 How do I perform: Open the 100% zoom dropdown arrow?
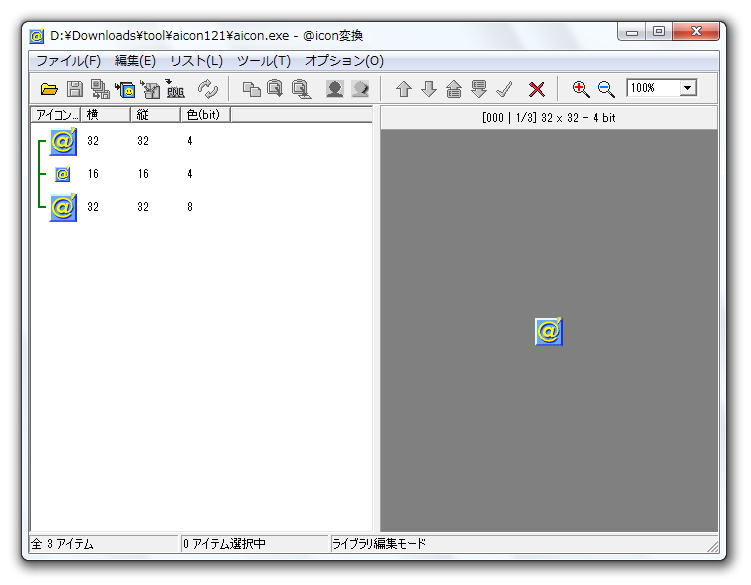(x=688, y=88)
